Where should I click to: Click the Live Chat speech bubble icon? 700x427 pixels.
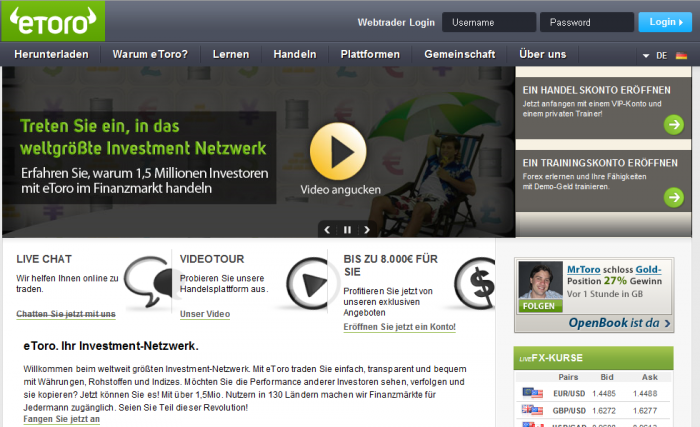pos(148,282)
